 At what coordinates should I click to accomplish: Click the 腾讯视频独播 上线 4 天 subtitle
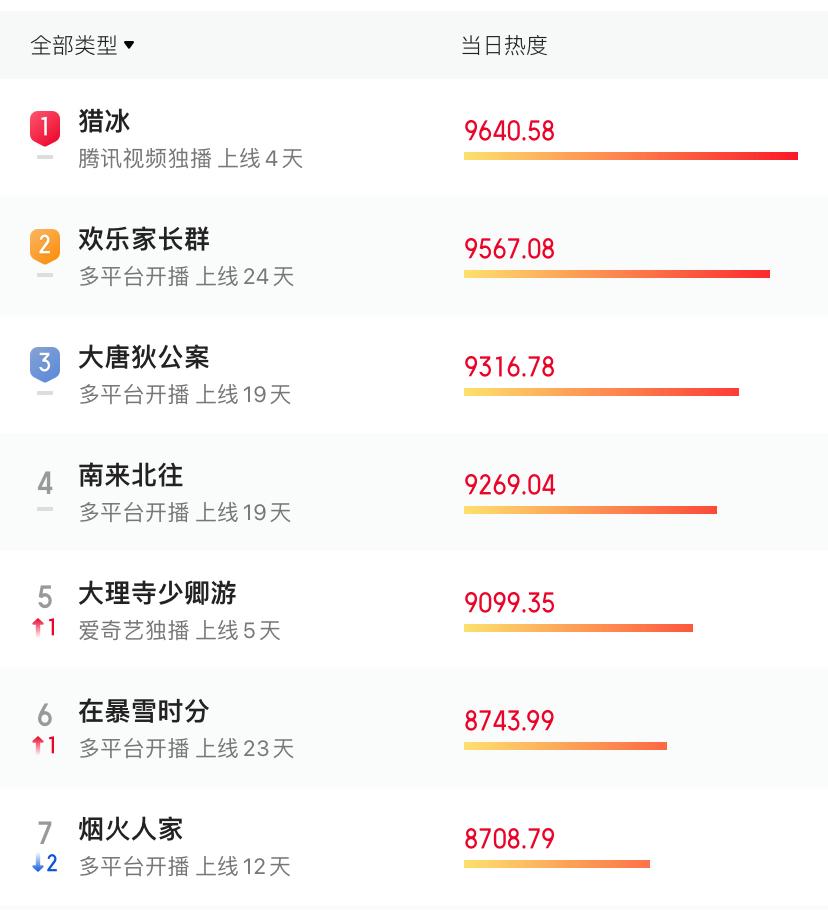click(191, 159)
